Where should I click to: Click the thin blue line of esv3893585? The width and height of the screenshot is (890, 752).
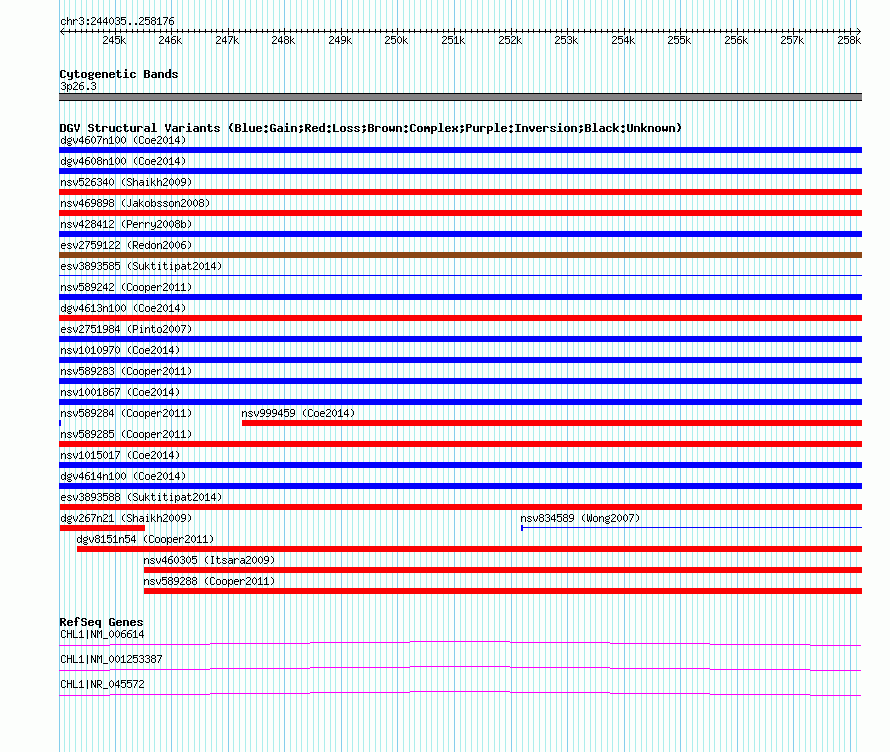pos(461,276)
